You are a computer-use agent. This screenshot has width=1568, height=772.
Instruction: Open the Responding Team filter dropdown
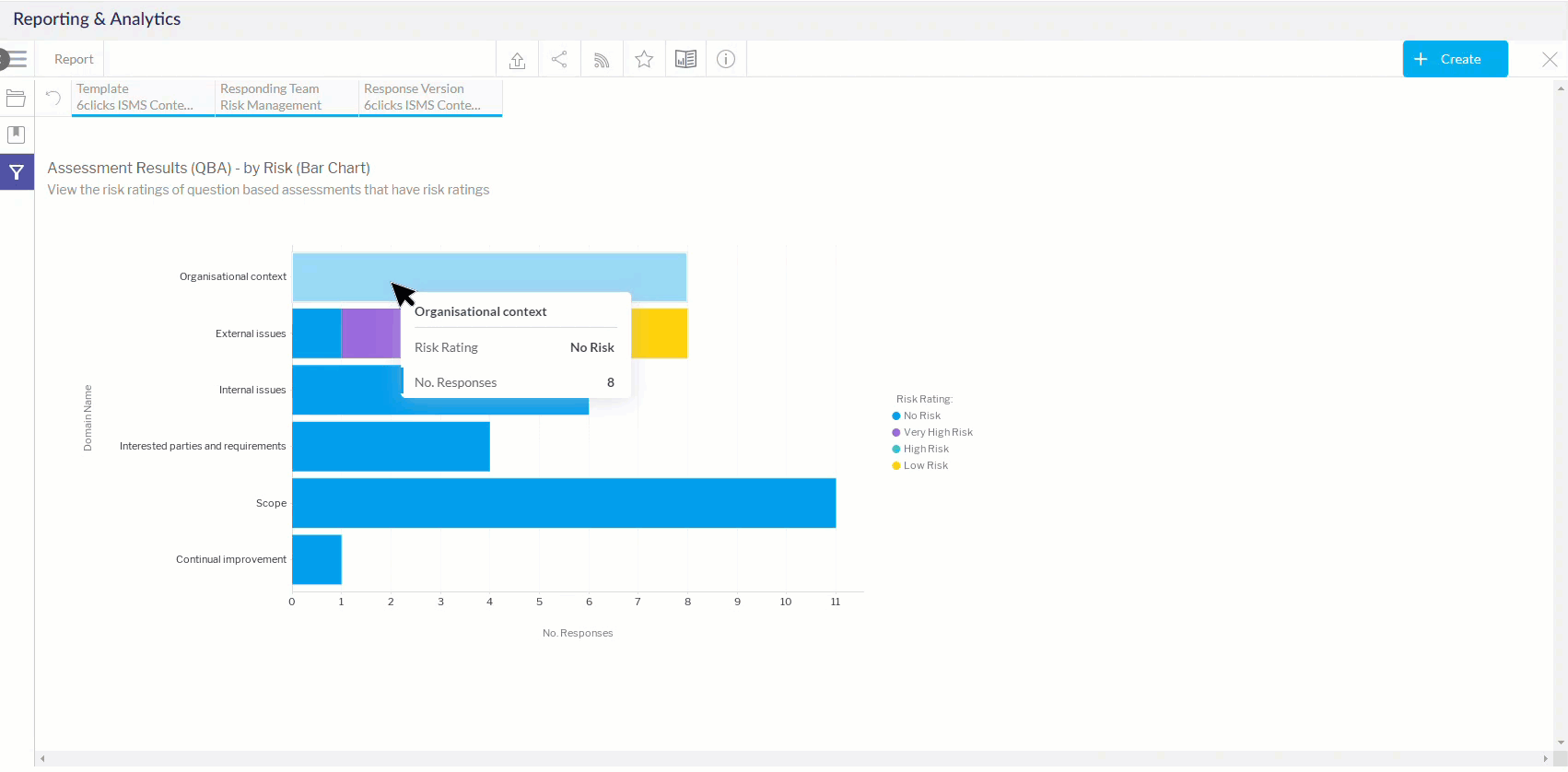point(287,98)
